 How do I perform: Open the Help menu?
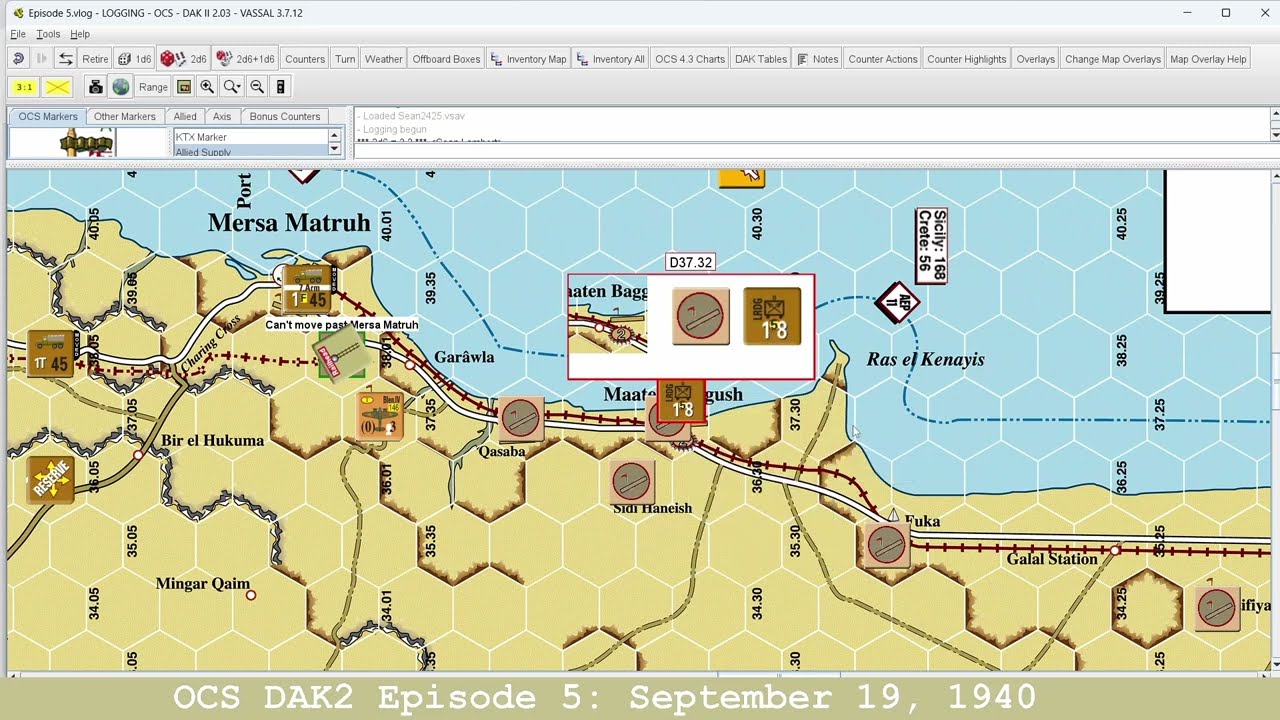(x=80, y=34)
